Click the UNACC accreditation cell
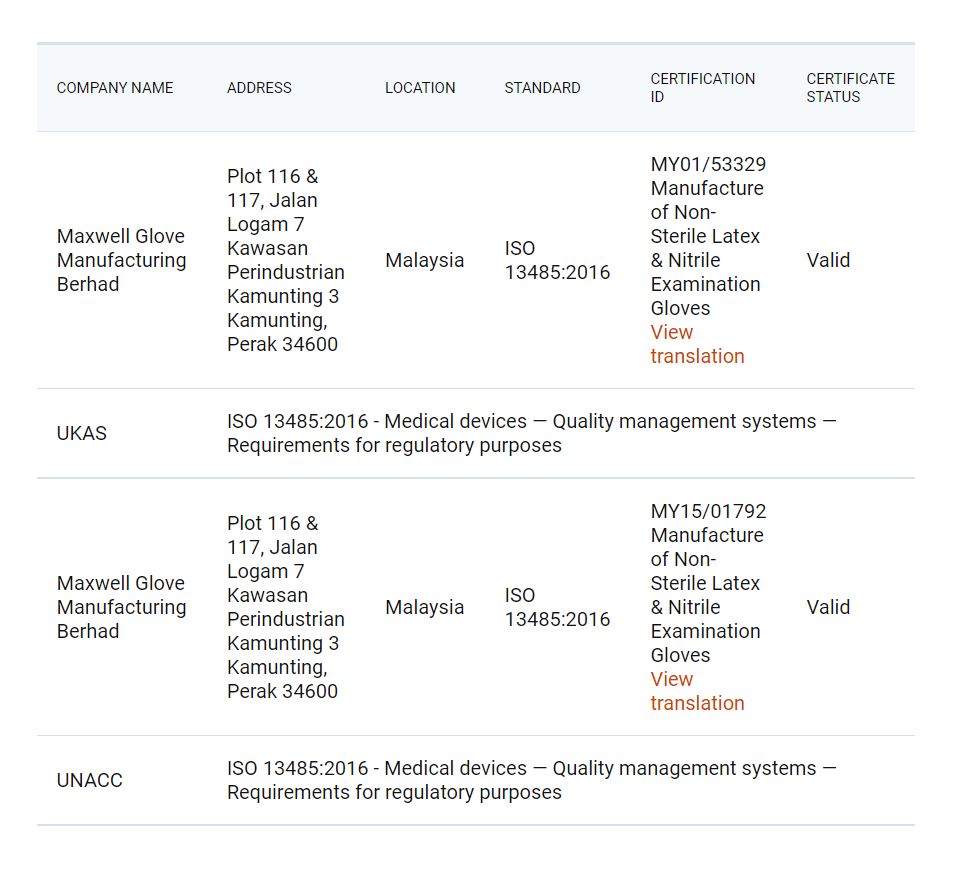Viewport: 972px width, 883px height. click(90, 780)
